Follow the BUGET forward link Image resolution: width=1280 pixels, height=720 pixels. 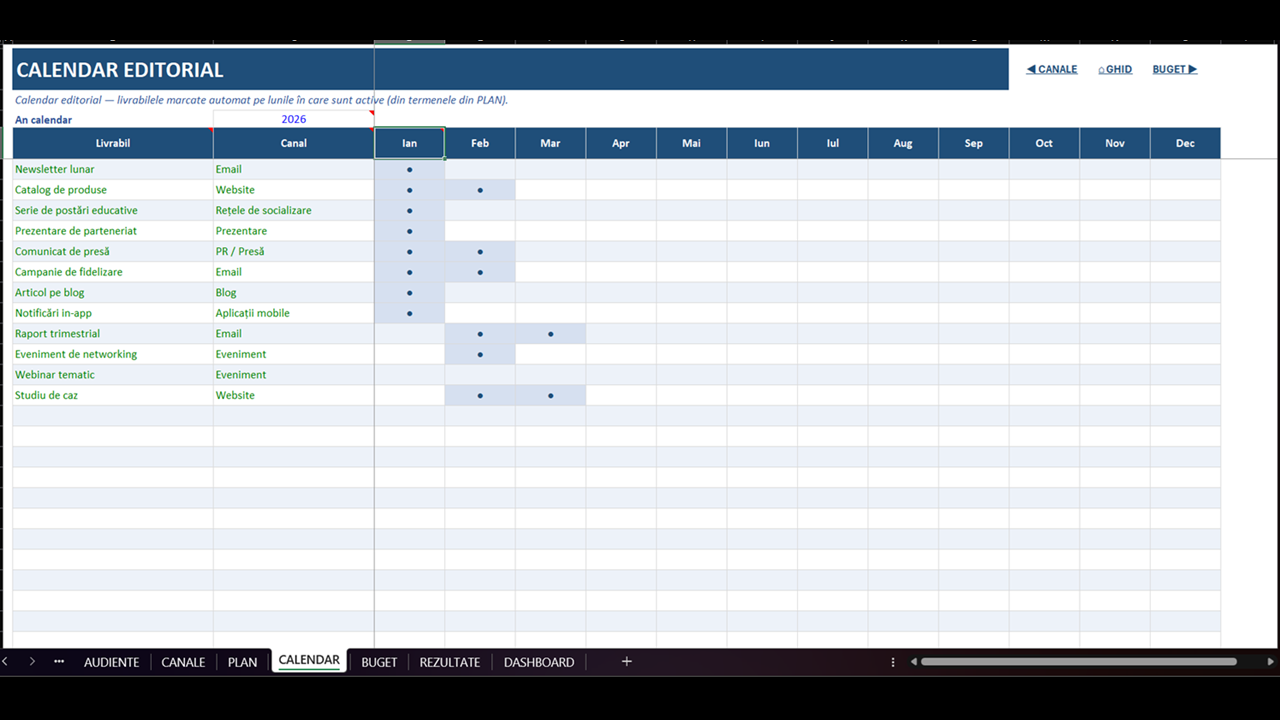[1175, 70]
